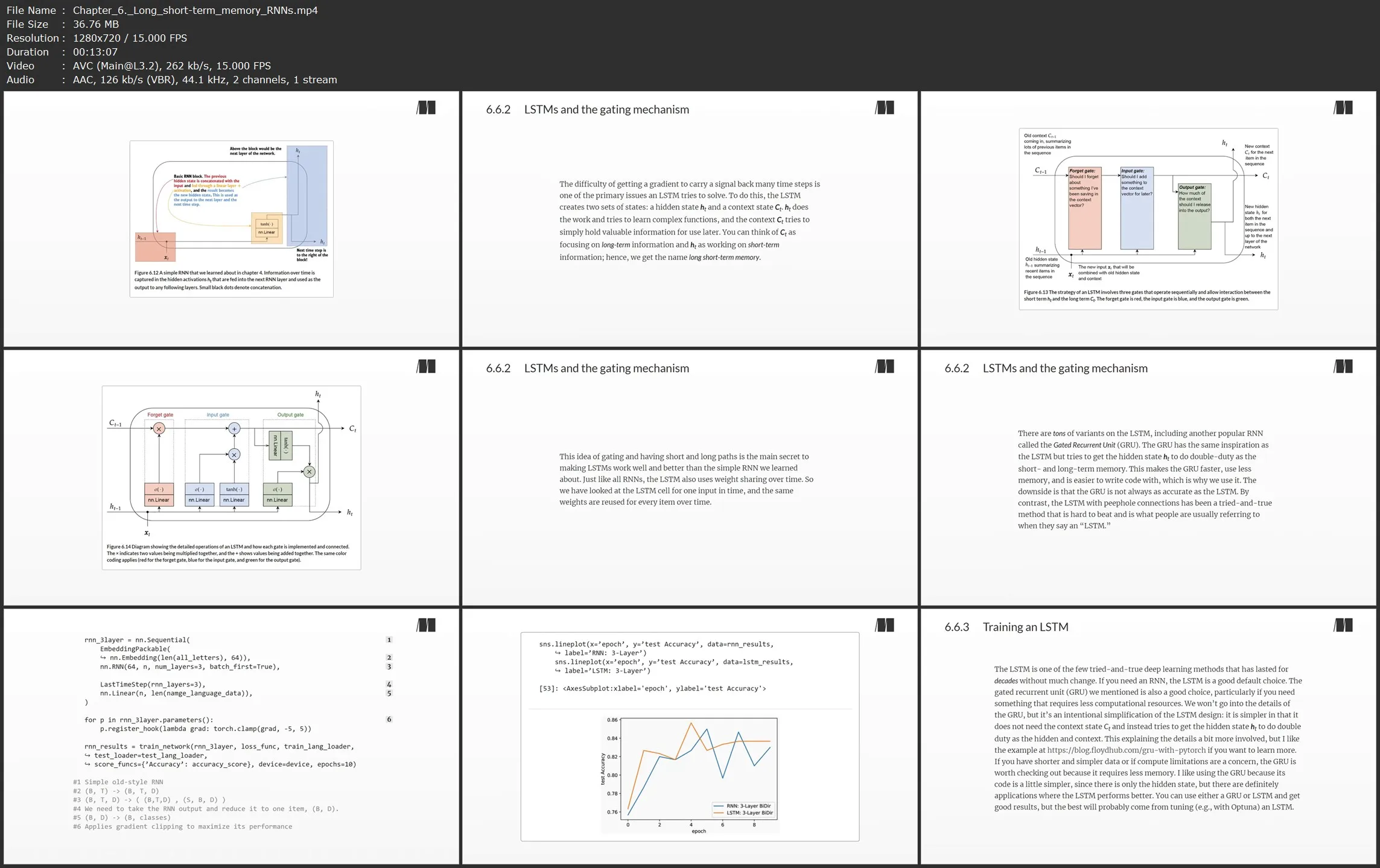Click the 'Basic RNN block' description text in Figure 6.12
The image size is (1380, 868).
point(206,191)
